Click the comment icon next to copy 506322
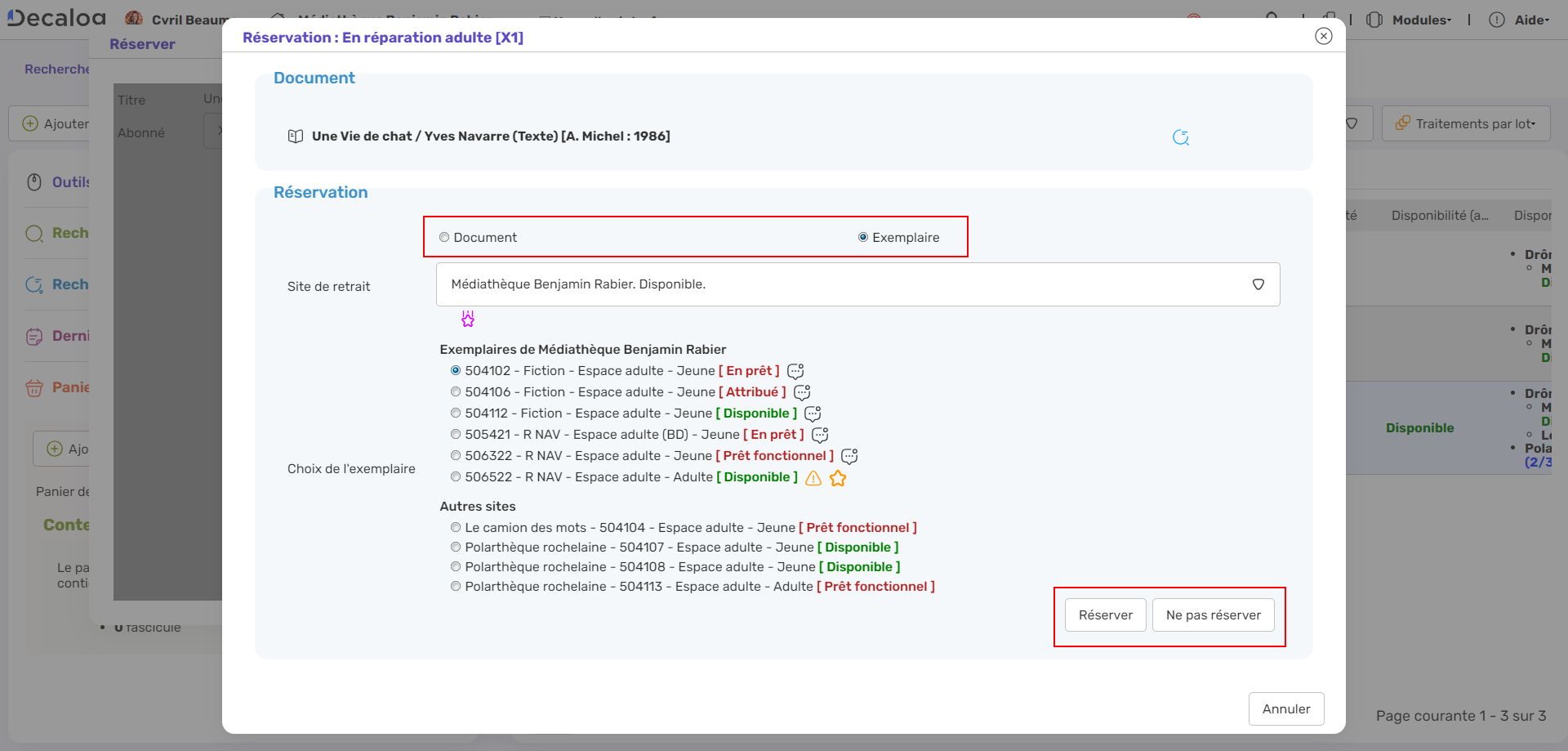The image size is (1568, 751). (849, 457)
